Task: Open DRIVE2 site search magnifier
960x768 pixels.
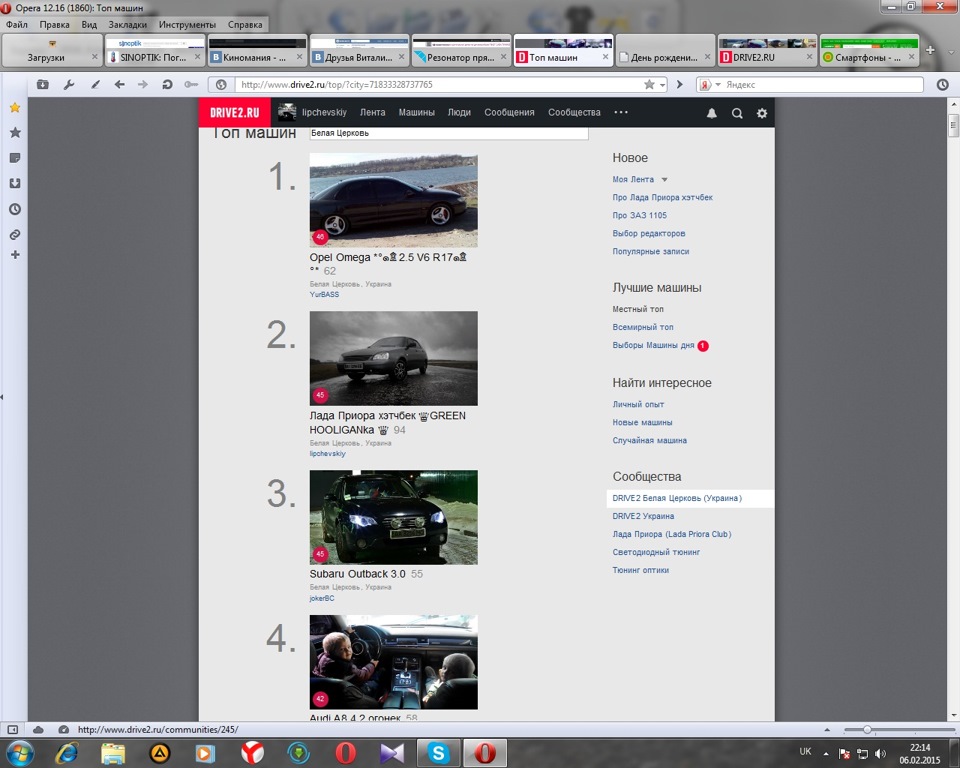Action: 737,113
